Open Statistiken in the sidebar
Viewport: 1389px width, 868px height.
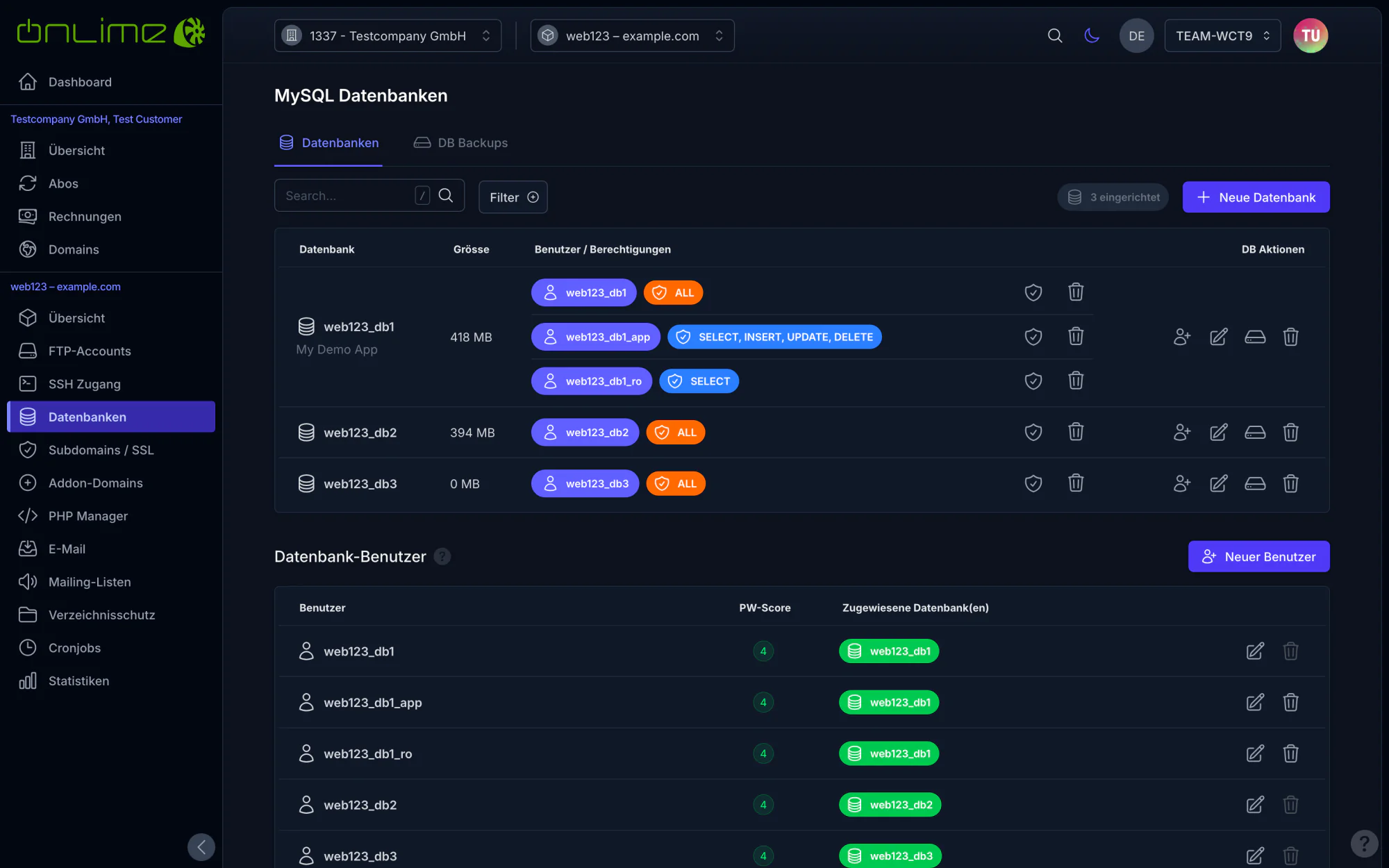pos(111,681)
